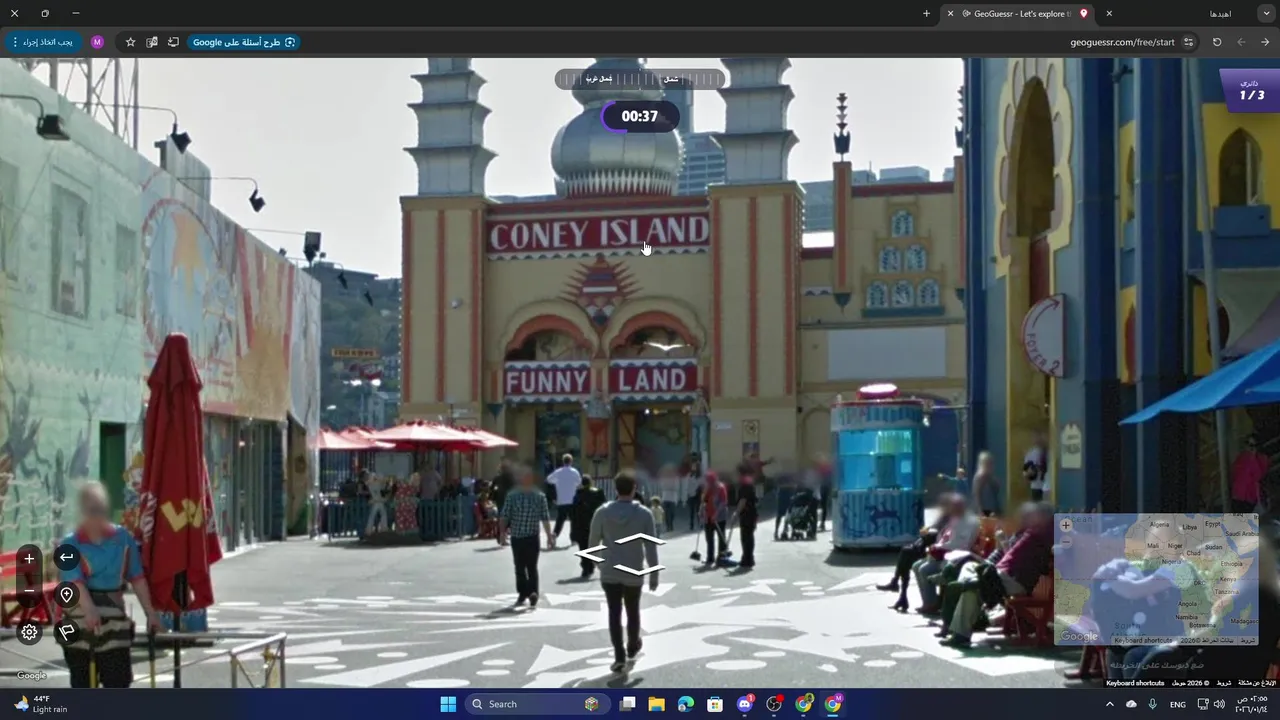The width and height of the screenshot is (1280, 720).
Task: Click the compass heading bar
Action: click(x=639, y=79)
